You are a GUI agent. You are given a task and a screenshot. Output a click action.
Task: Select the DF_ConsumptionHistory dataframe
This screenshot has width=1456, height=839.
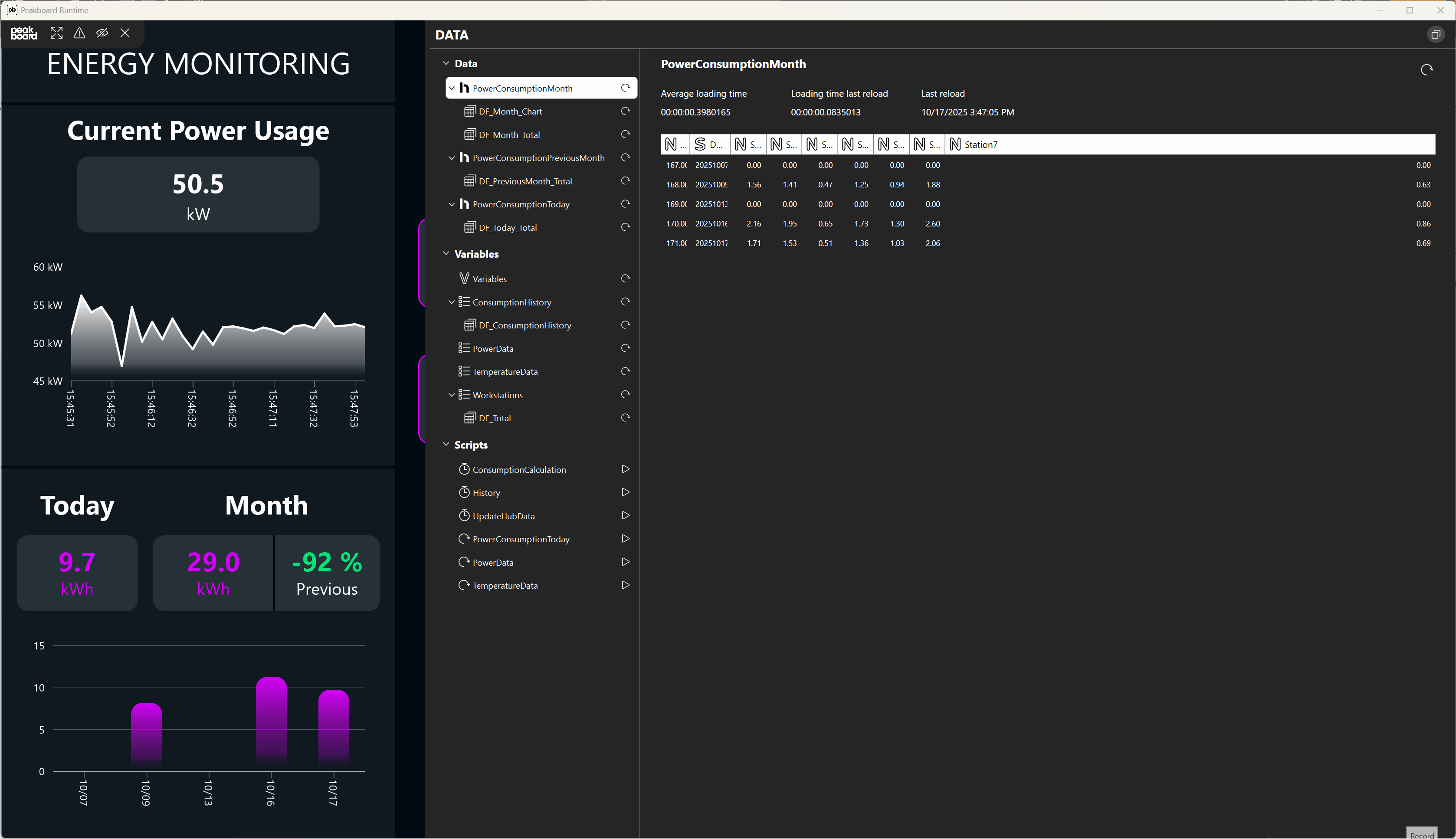[525, 325]
